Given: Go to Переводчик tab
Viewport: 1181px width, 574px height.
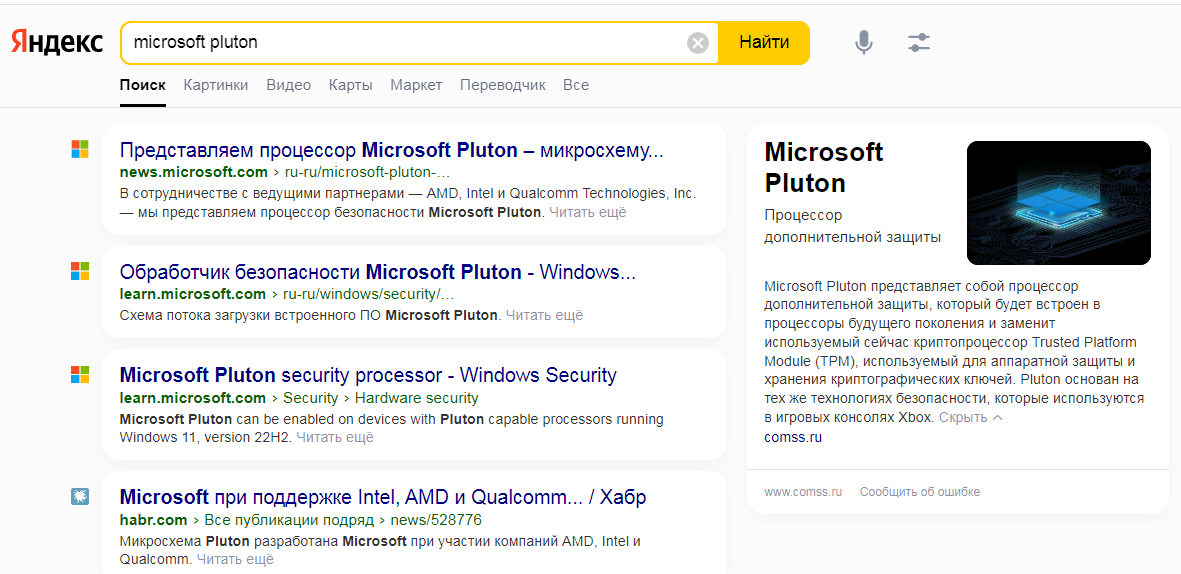Looking at the screenshot, I should click(x=503, y=85).
